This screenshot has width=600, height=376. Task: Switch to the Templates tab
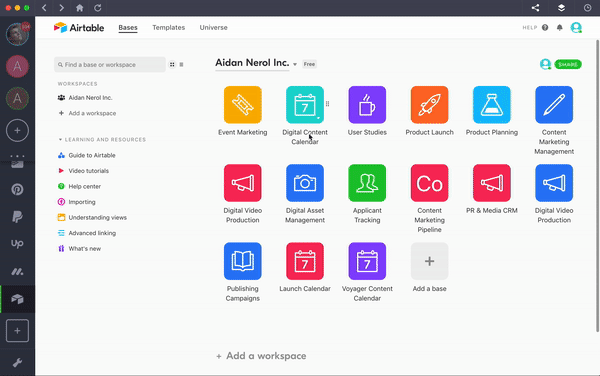[x=168, y=28]
